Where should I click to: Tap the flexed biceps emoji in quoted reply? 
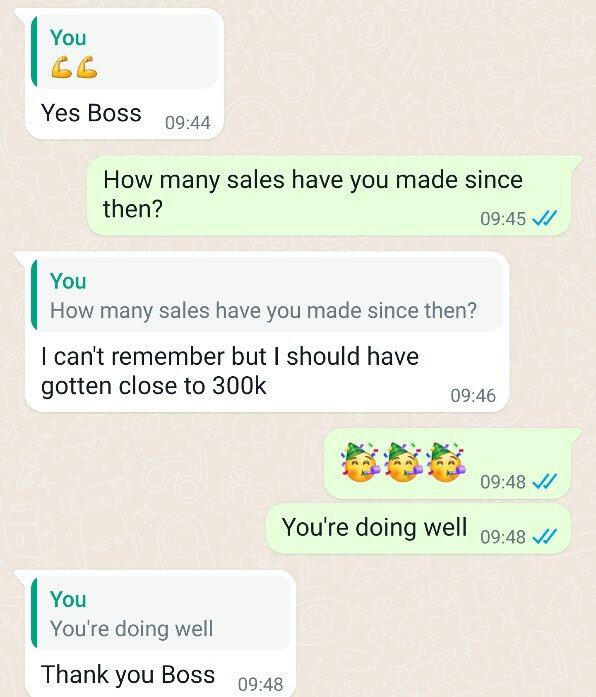coord(74,68)
